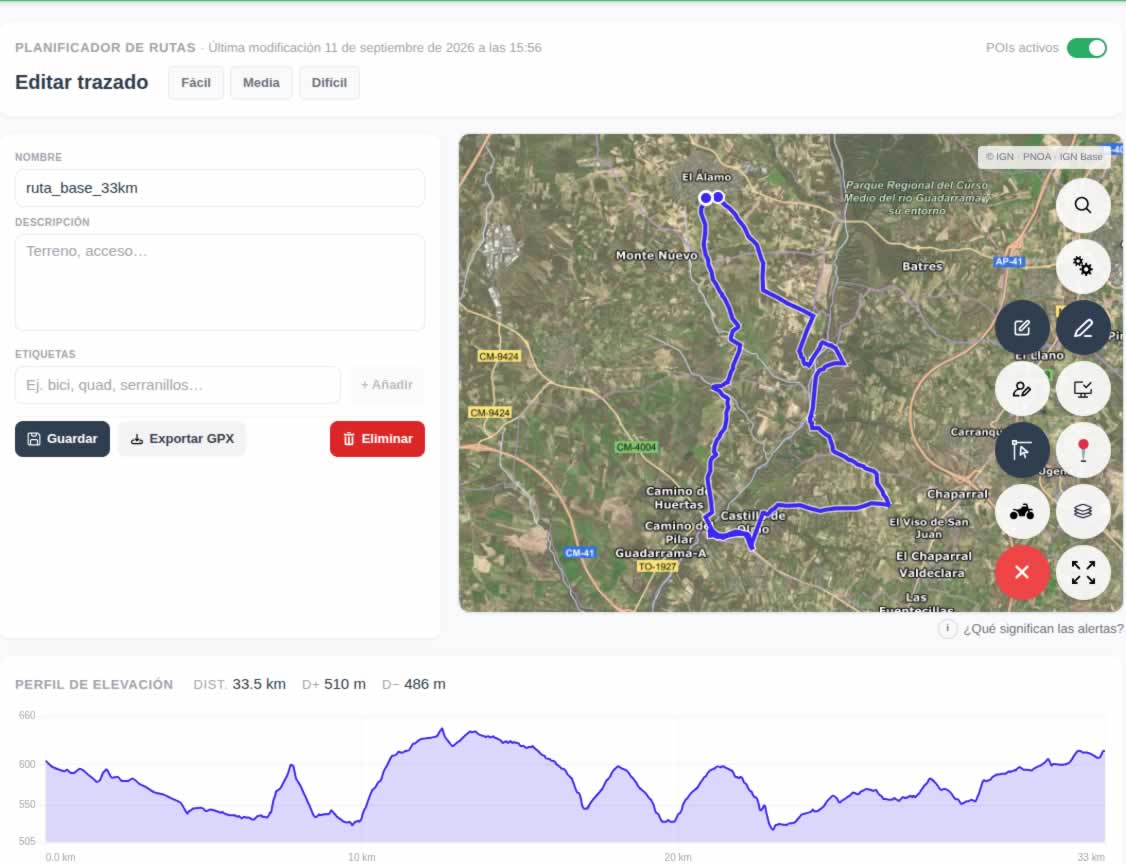This screenshot has width=1126, height=864.
Task: Click the D+ 510 m value
Action: click(345, 684)
